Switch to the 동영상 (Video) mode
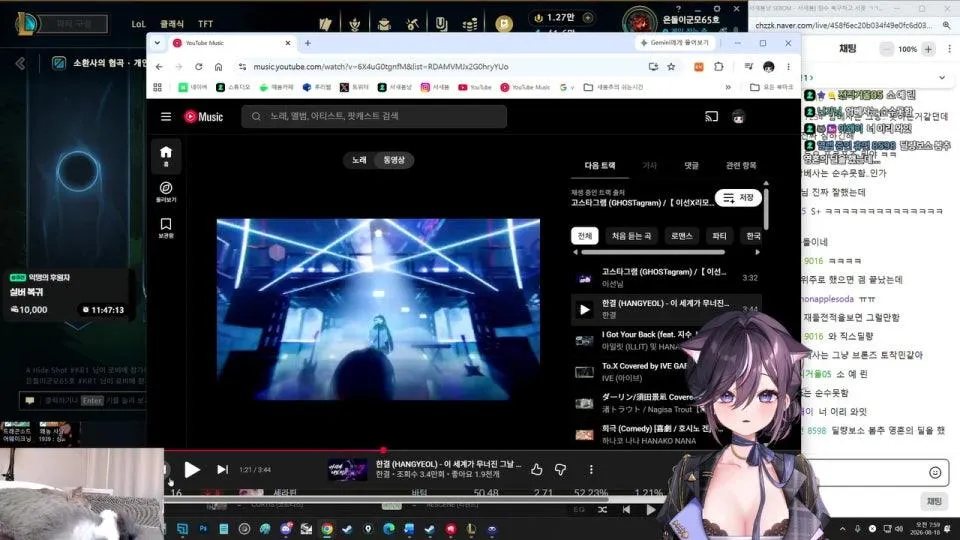This screenshot has width=960, height=540. tap(394, 160)
